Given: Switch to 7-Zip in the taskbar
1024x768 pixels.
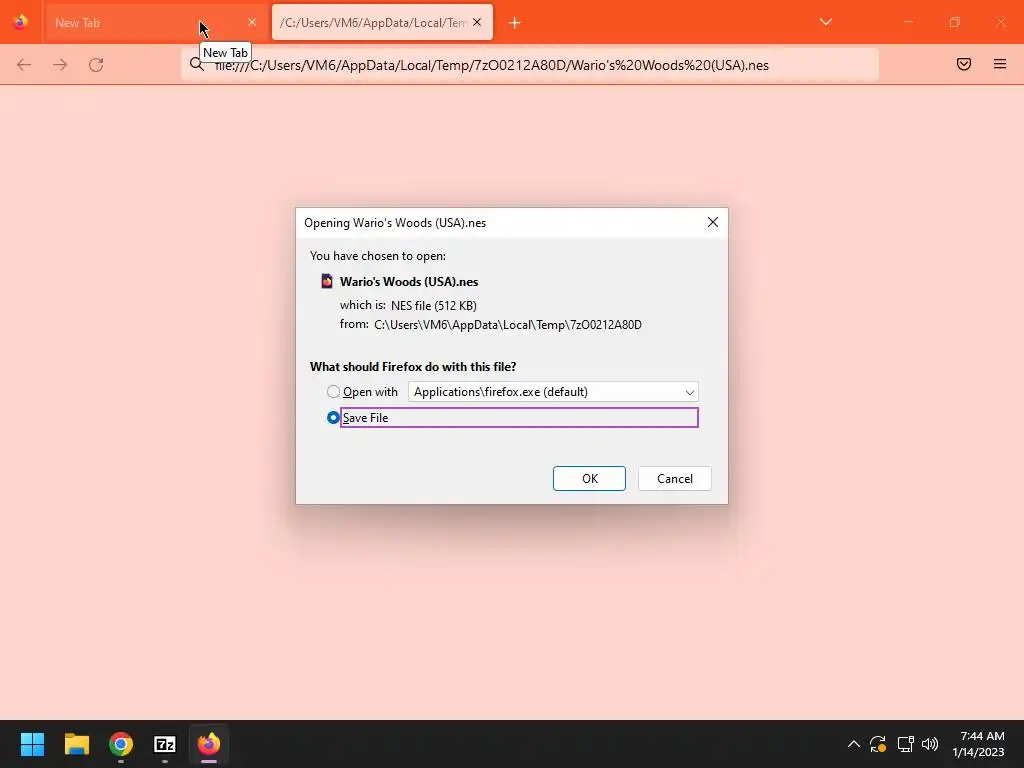Looking at the screenshot, I should (x=165, y=744).
